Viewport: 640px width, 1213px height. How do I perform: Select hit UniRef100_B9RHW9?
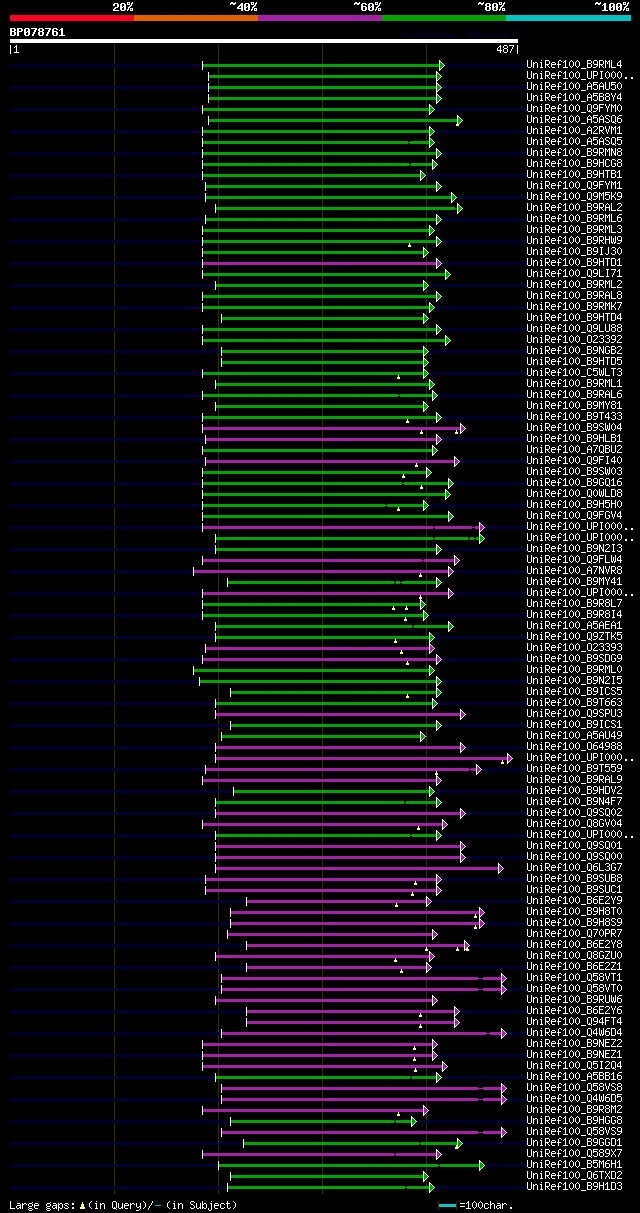(x=574, y=241)
